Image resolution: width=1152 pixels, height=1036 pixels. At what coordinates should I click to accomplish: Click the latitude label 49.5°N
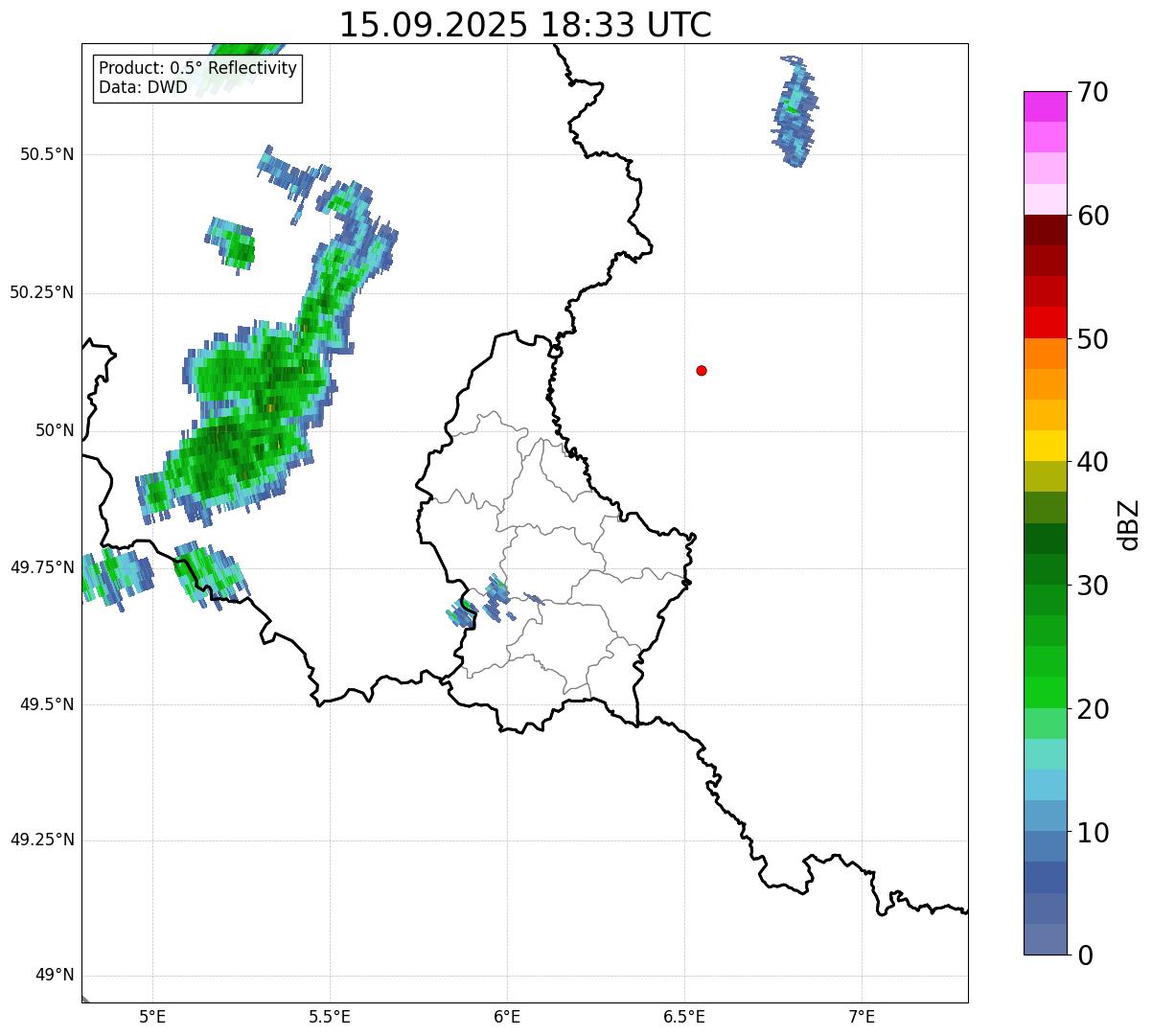pos(47,704)
